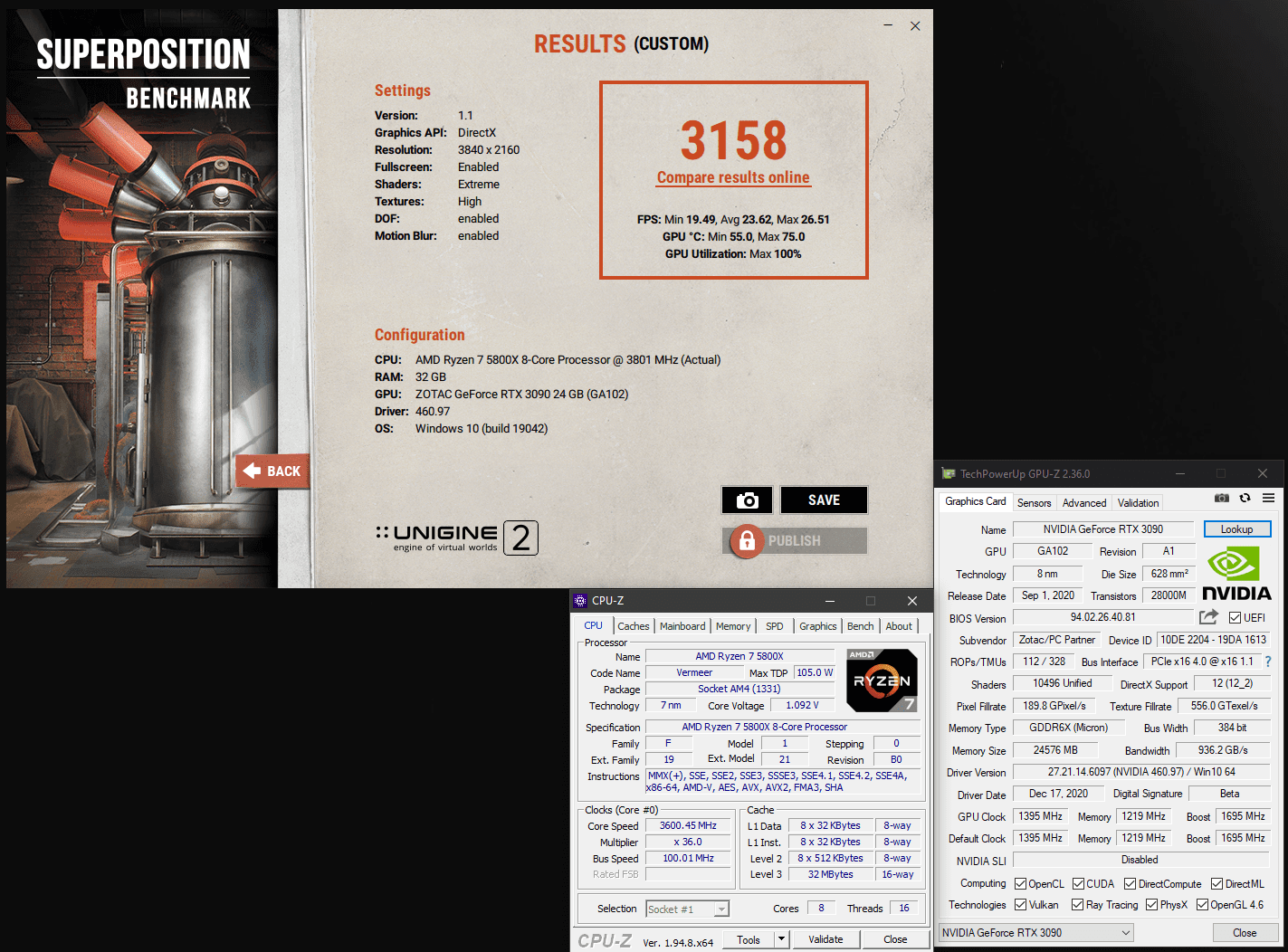Minimize the GPU-Z window
1288x952 pixels.
[1180, 473]
